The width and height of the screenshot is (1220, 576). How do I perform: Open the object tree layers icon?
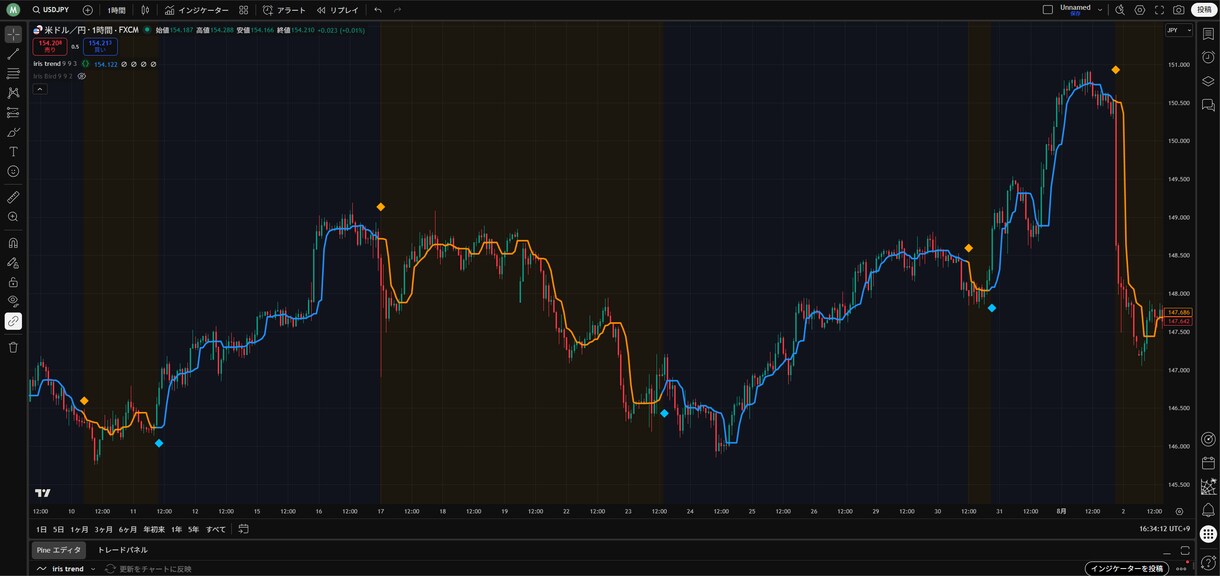1208,81
